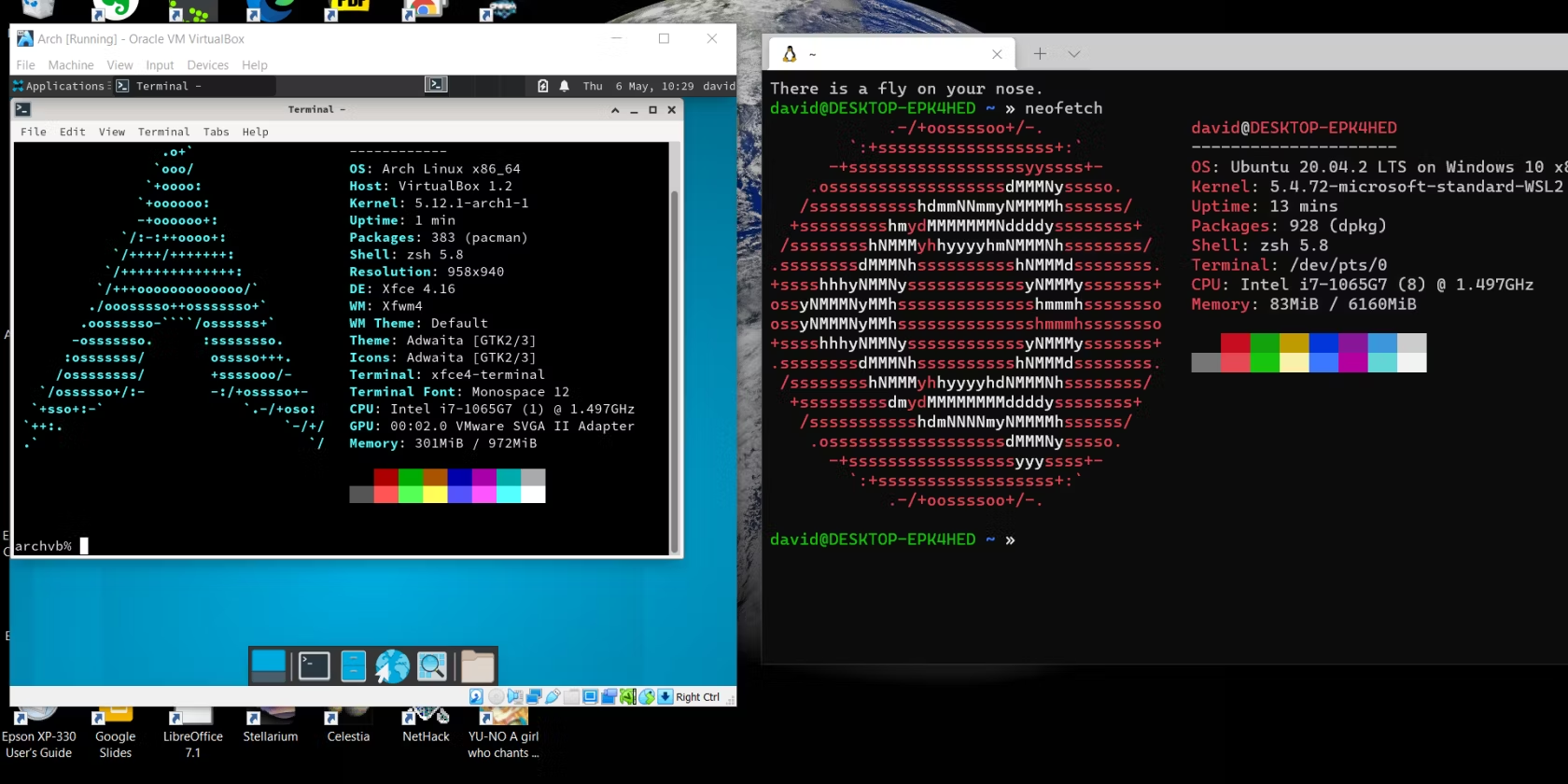Click the VirtualBox USB devices status icon
The image size is (1568, 784).
pyautogui.click(x=553, y=697)
